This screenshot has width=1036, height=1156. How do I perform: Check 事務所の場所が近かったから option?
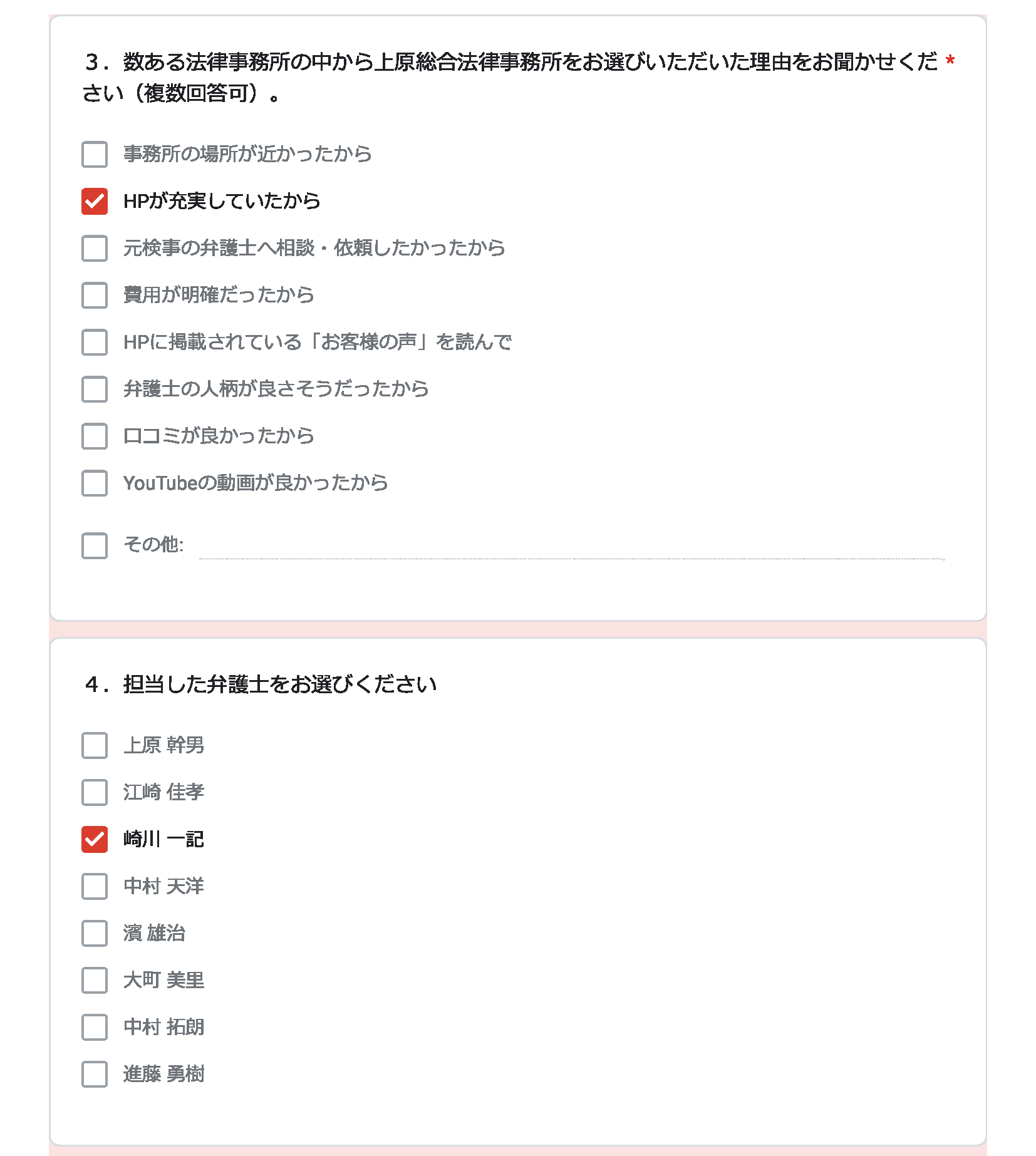pos(95,154)
